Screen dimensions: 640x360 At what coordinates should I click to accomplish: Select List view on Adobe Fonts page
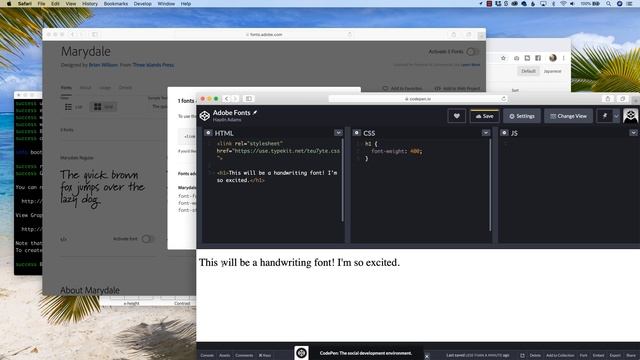coord(74,107)
